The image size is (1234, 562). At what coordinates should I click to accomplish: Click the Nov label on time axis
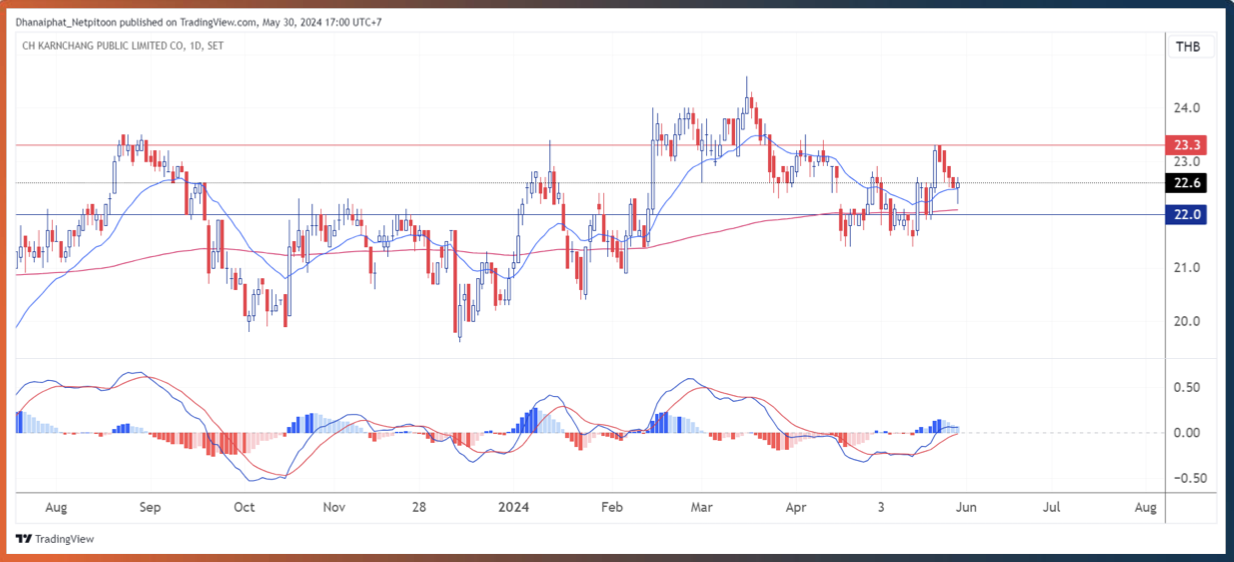(x=335, y=508)
